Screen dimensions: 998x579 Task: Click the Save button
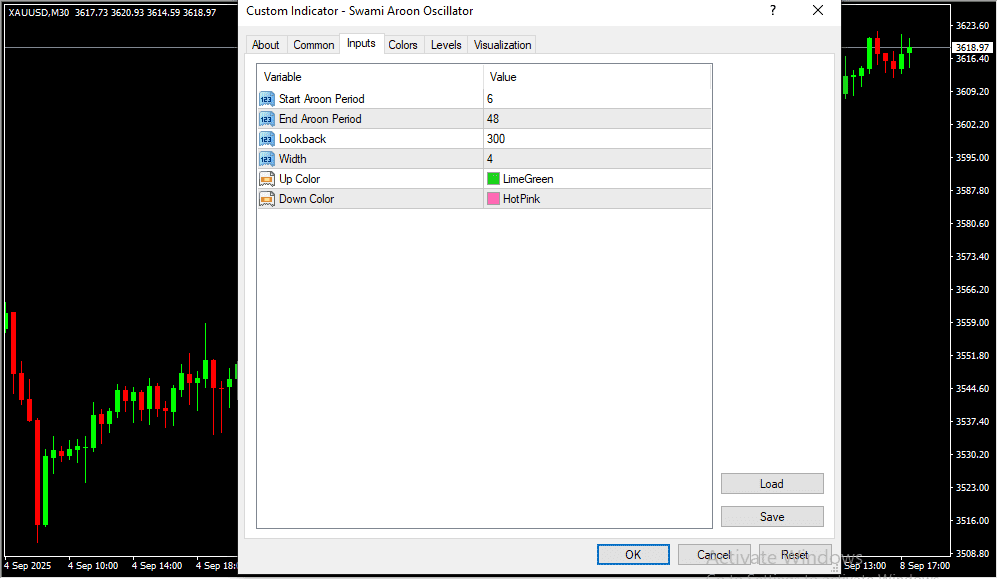pos(772,517)
